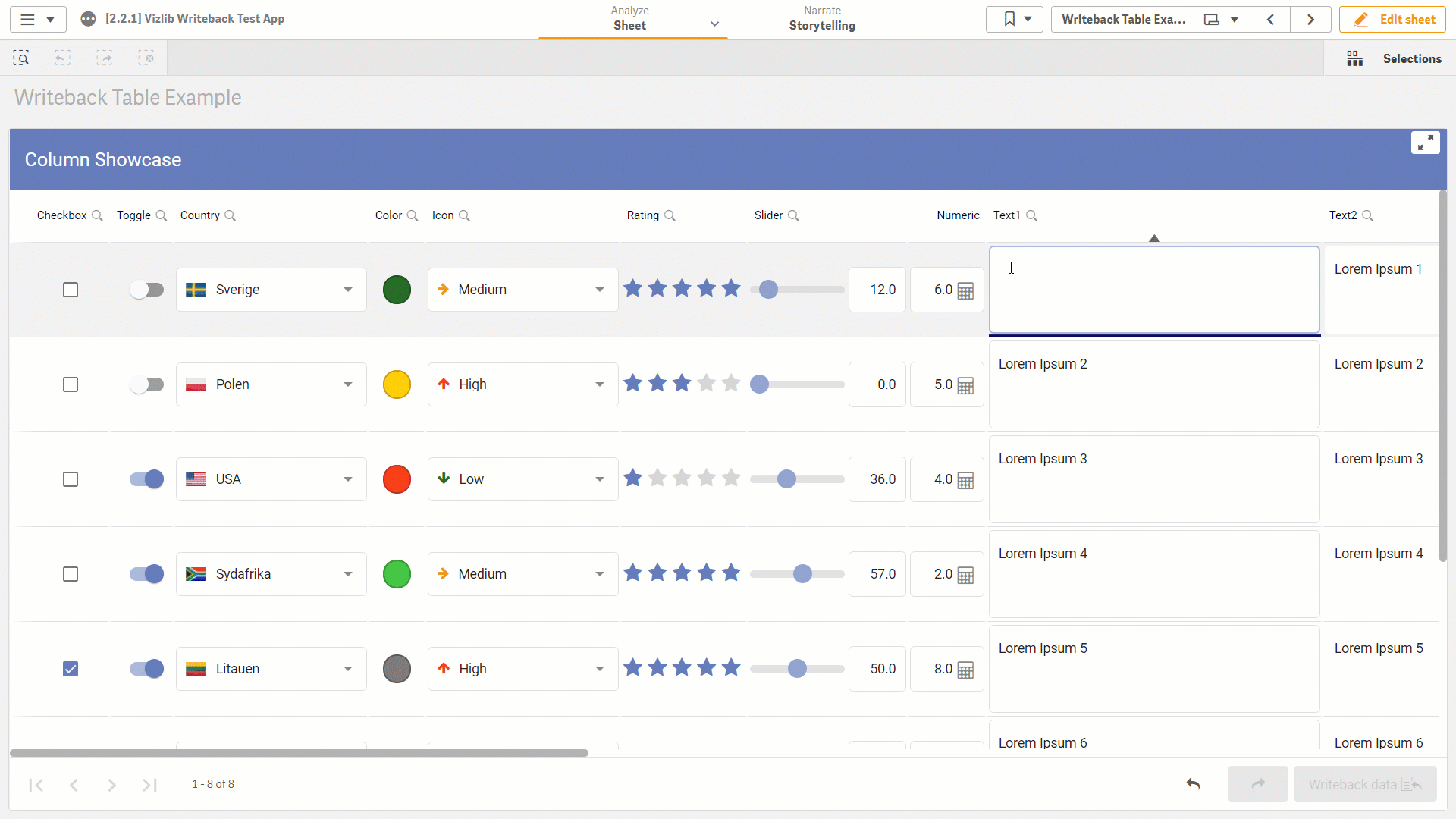The width and height of the screenshot is (1456, 819).
Task: Open the Selections tool grid icon
Action: (x=1354, y=58)
